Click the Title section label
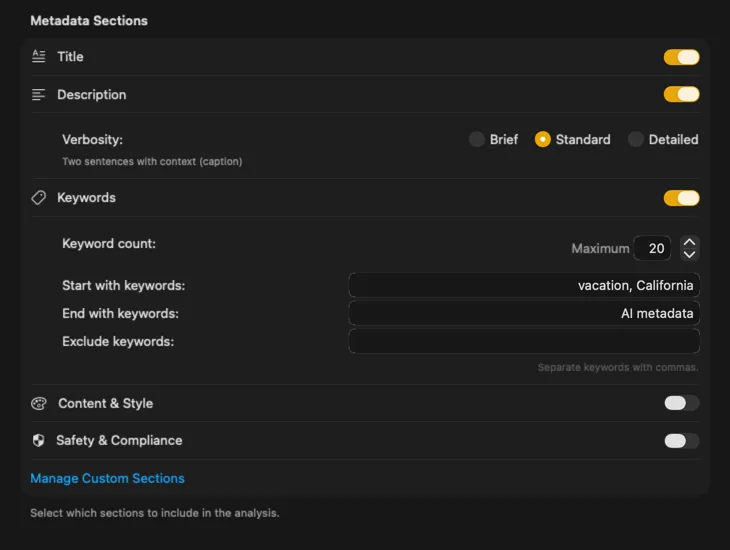The height and width of the screenshot is (550, 730). 70,57
